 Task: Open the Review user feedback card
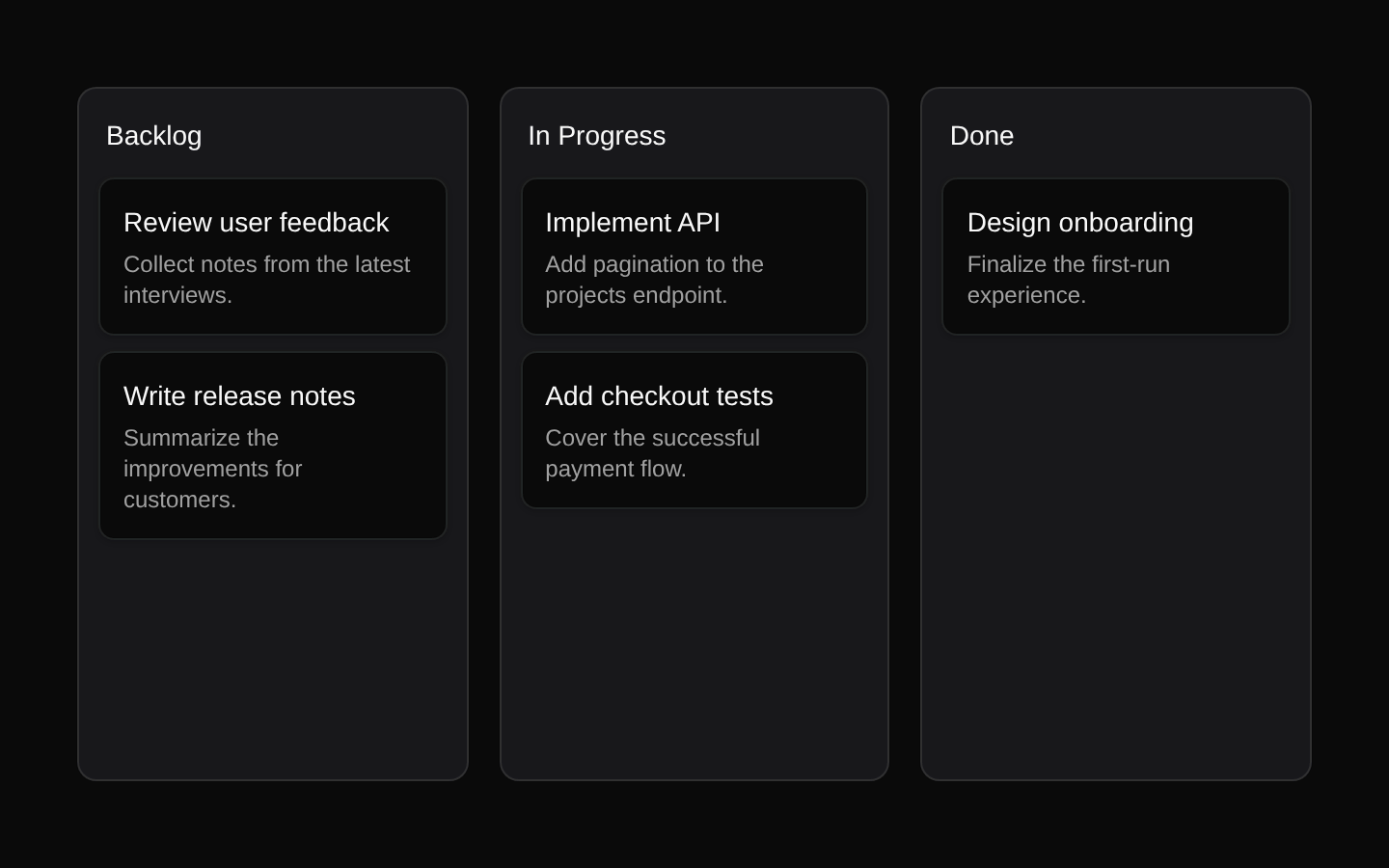[273, 257]
